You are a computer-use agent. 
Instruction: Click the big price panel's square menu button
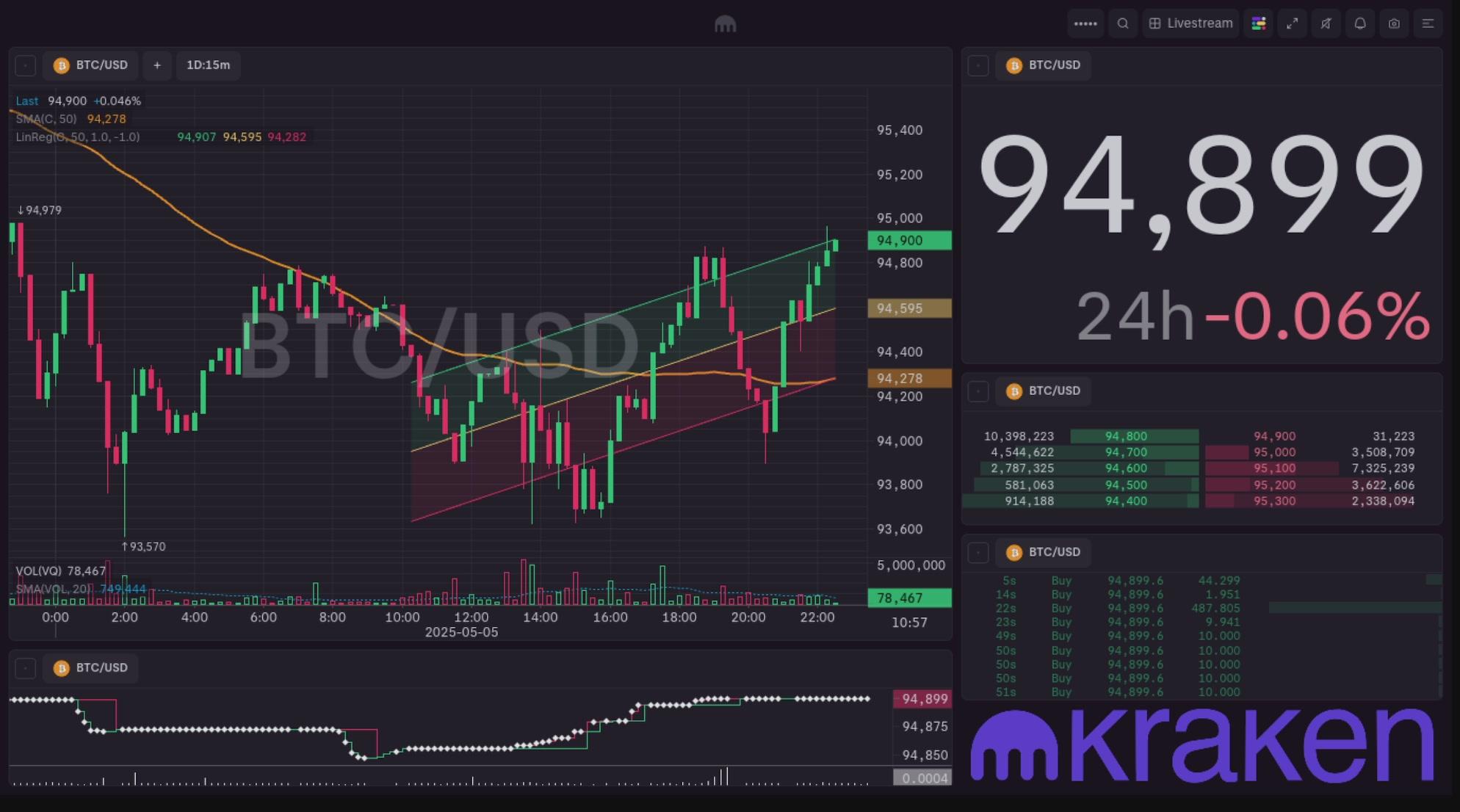click(978, 65)
